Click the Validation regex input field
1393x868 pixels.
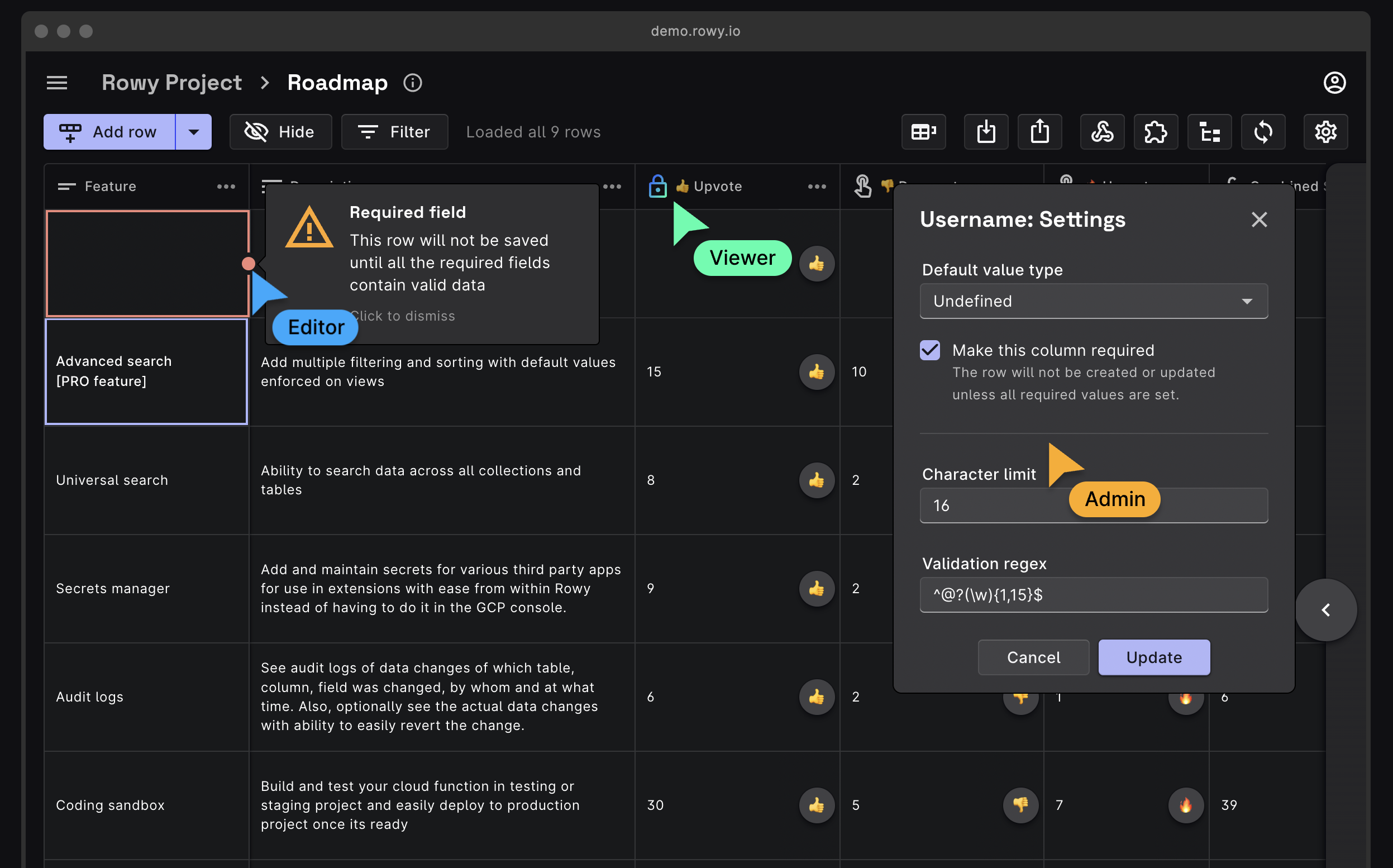coord(1094,595)
